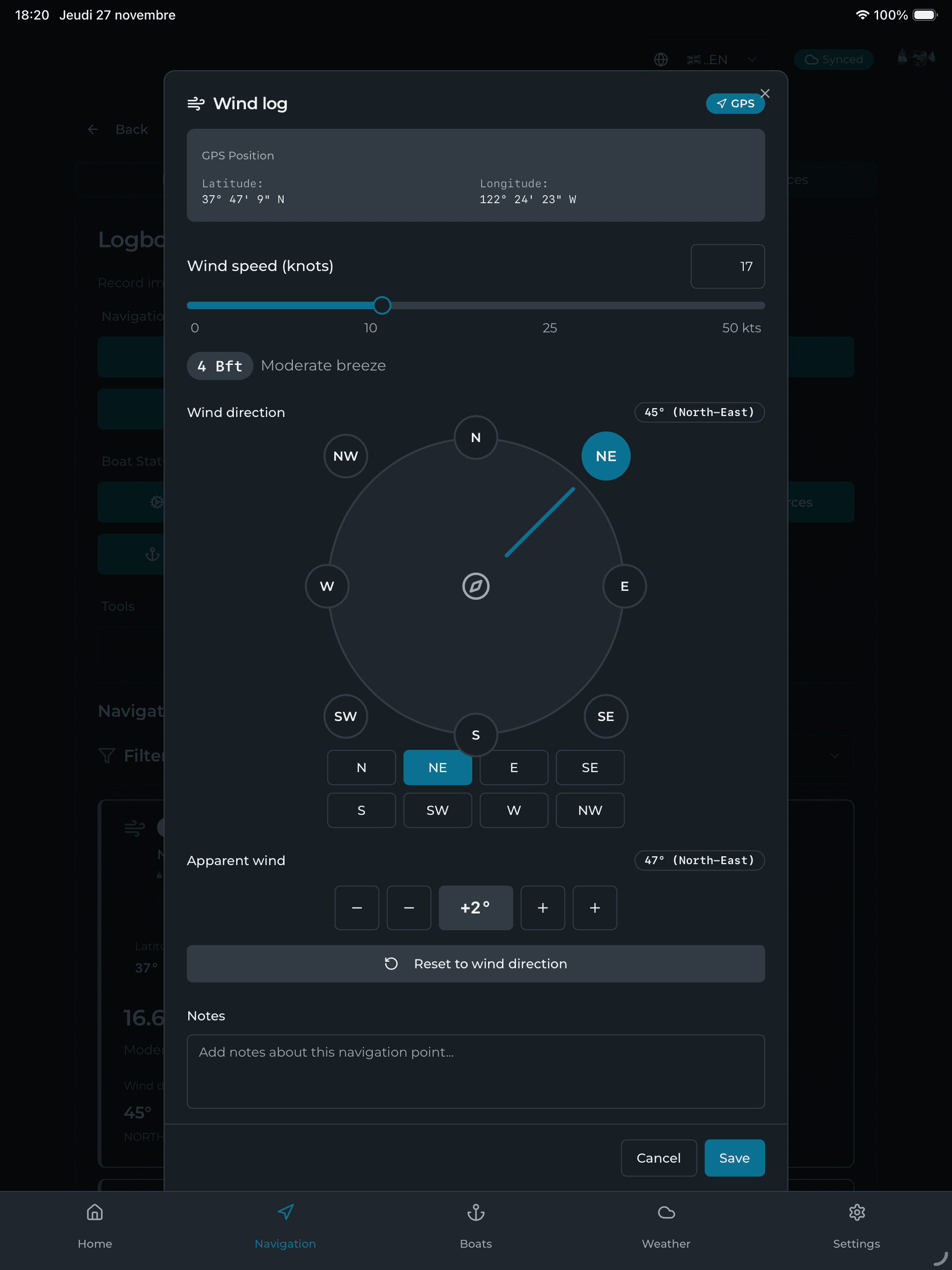Click the boat avatar icon in header

coord(917,58)
